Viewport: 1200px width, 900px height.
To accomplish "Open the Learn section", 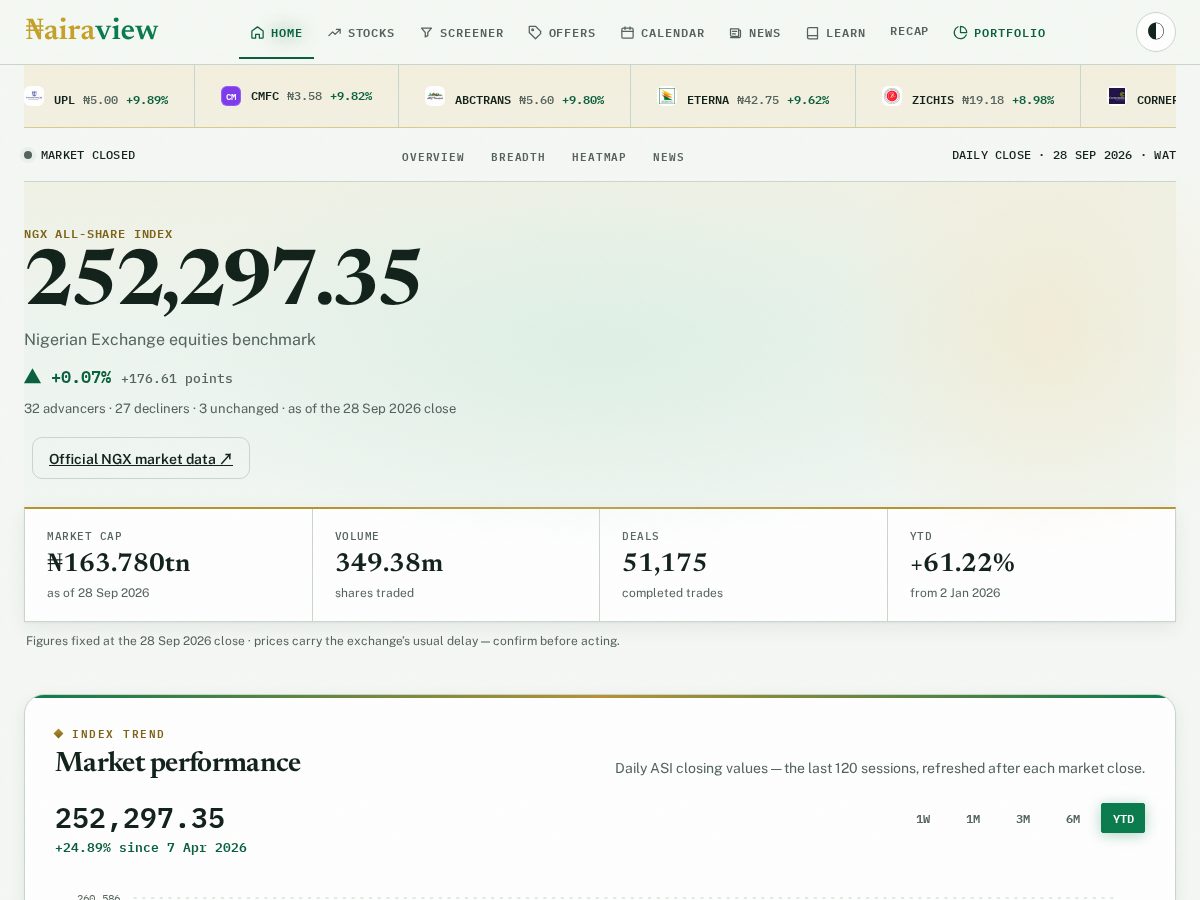I will tap(836, 33).
